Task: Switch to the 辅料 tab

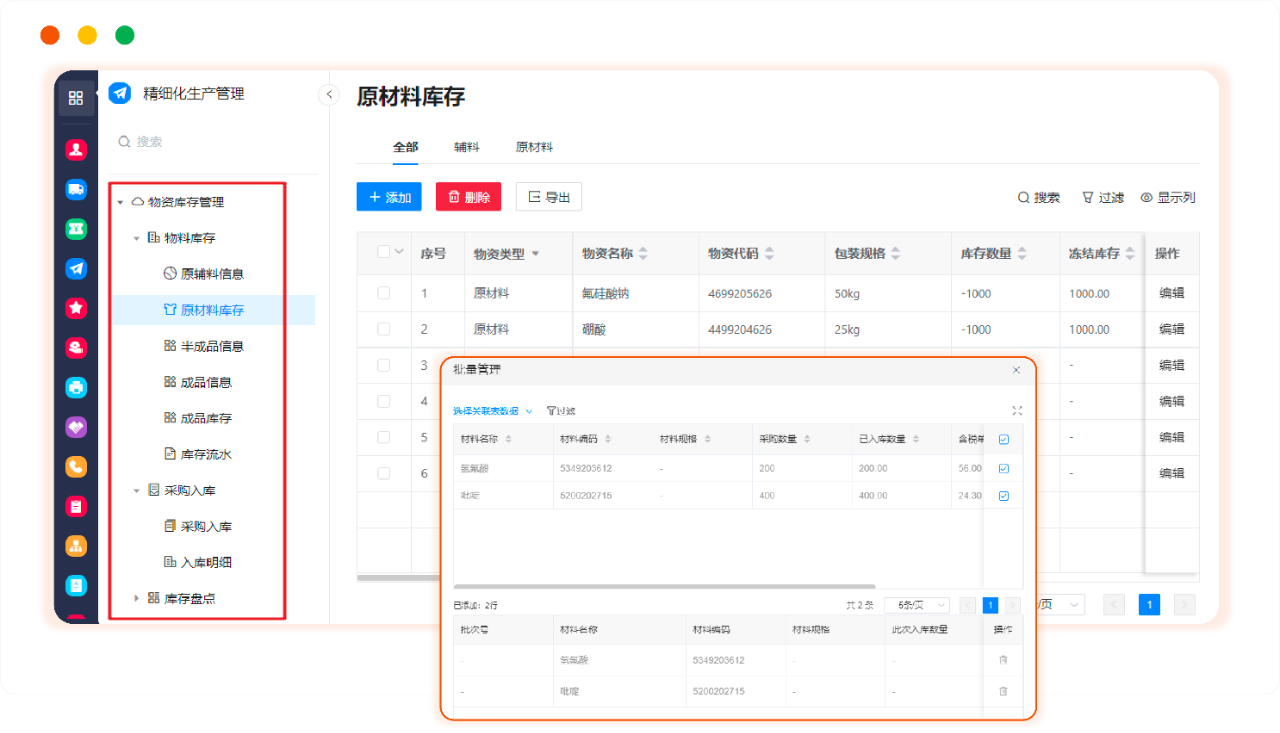Action: [466, 147]
